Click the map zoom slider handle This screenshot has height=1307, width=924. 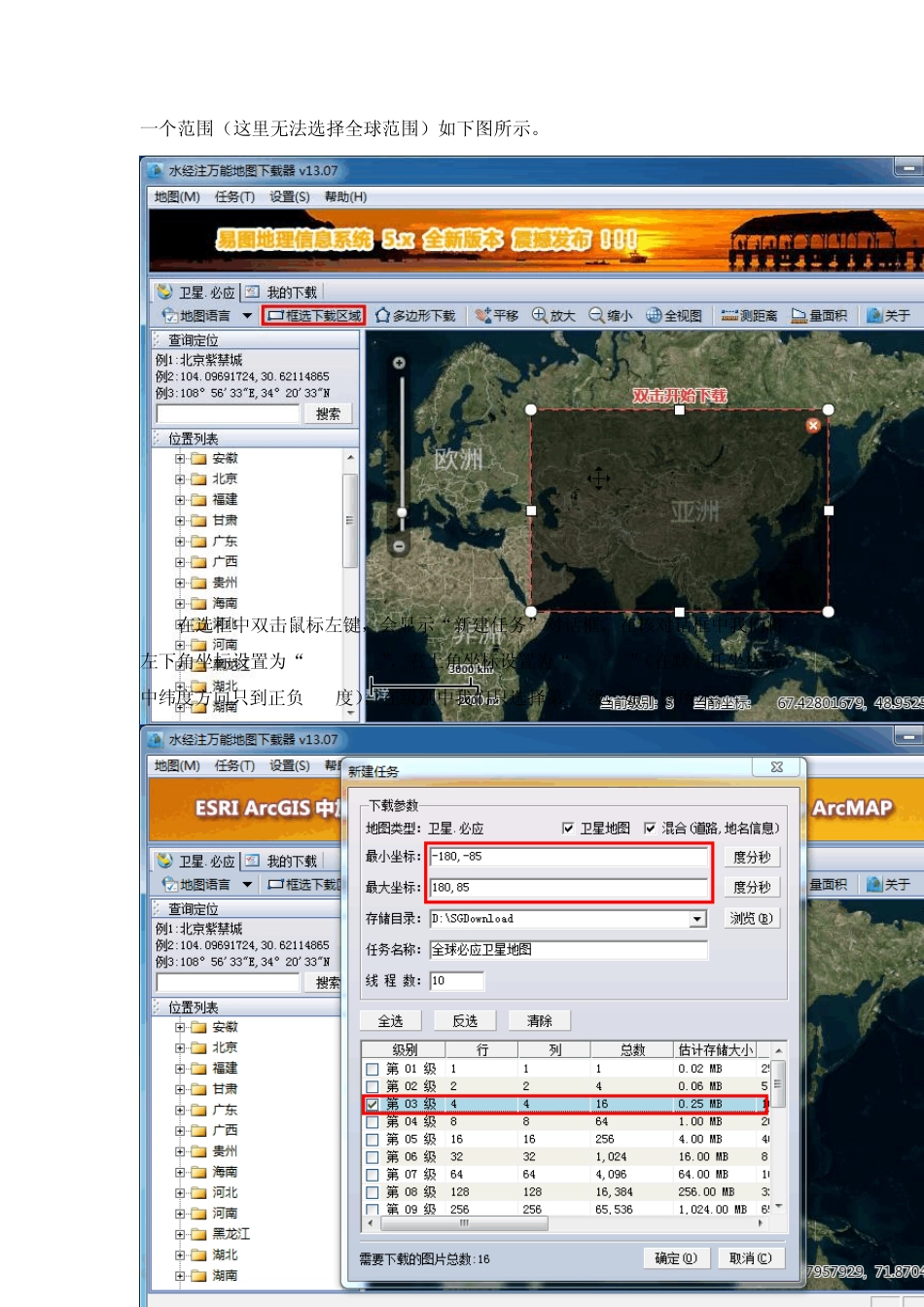pos(401,512)
